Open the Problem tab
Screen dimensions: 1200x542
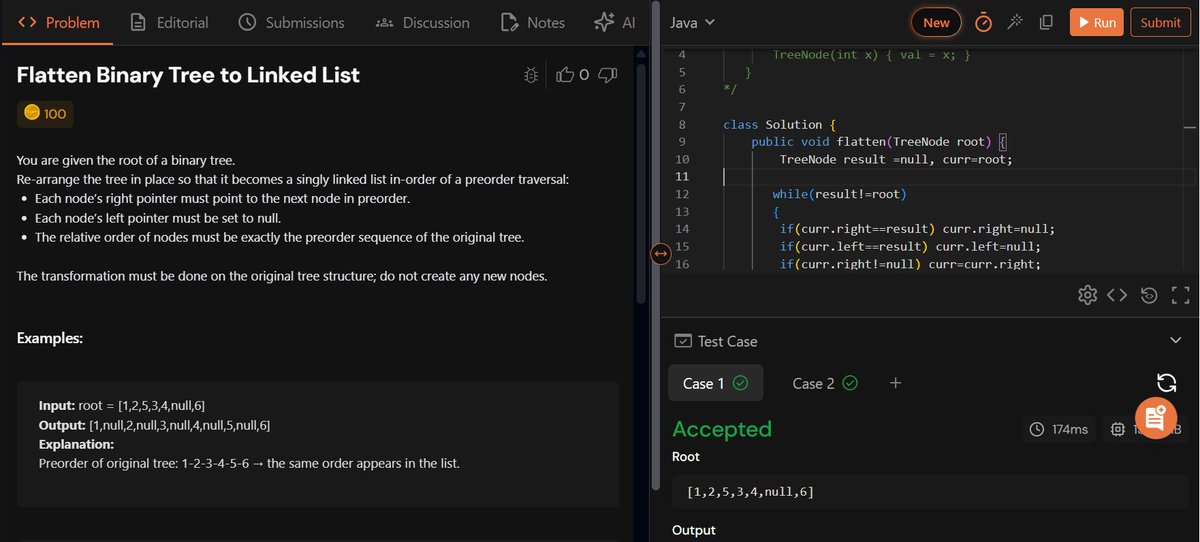click(59, 22)
